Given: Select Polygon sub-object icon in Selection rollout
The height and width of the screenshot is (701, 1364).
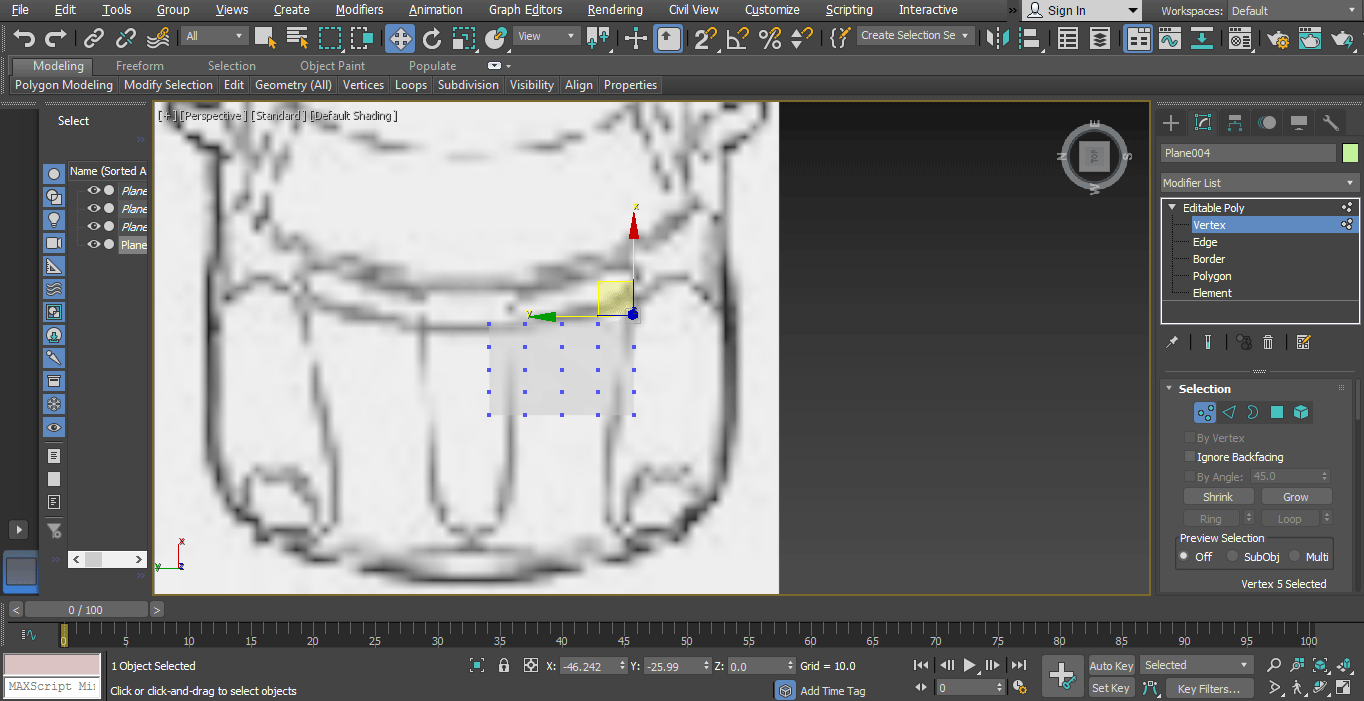Looking at the screenshot, I should pyautogui.click(x=1277, y=412).
